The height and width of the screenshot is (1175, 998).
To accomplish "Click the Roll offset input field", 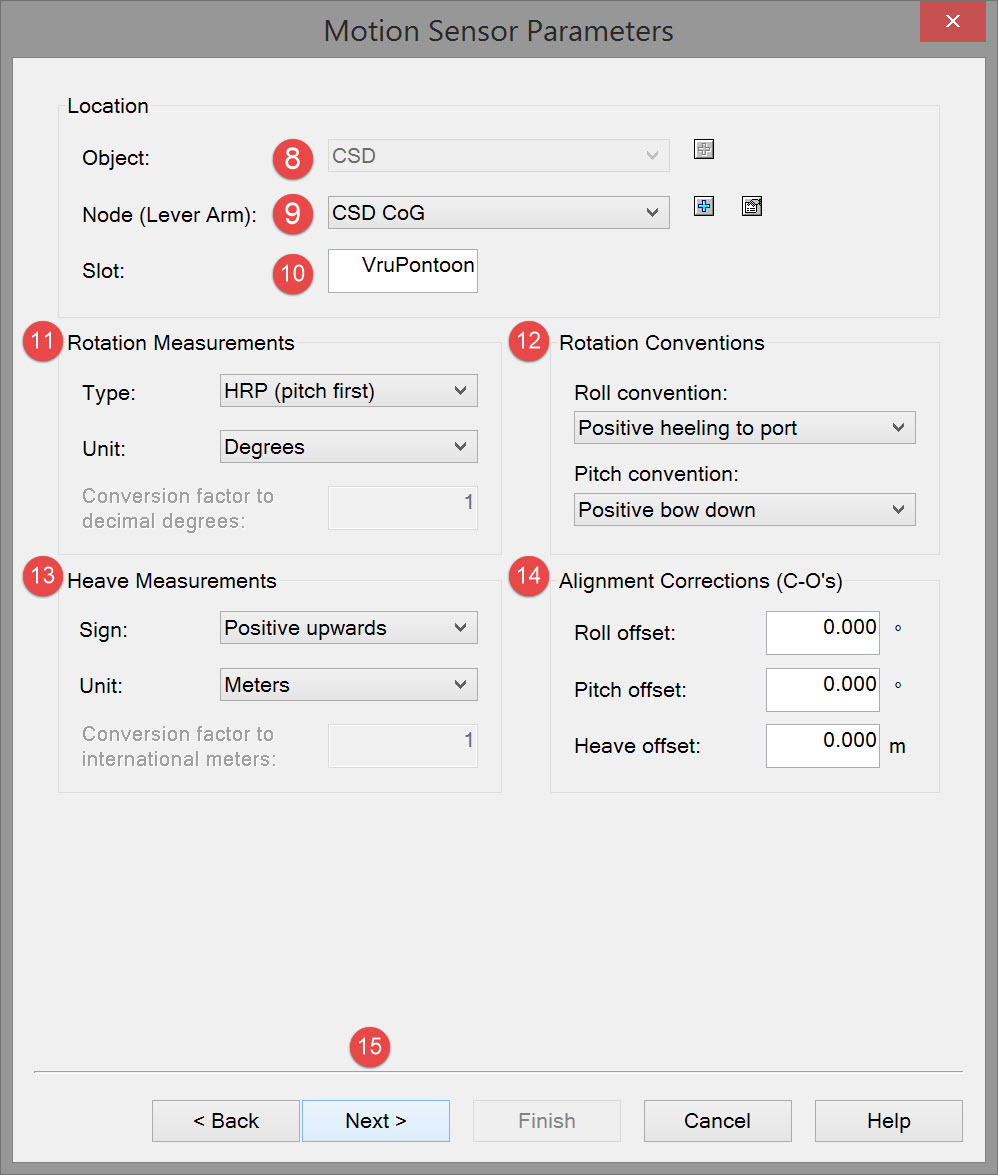I will tap(822, 633).
